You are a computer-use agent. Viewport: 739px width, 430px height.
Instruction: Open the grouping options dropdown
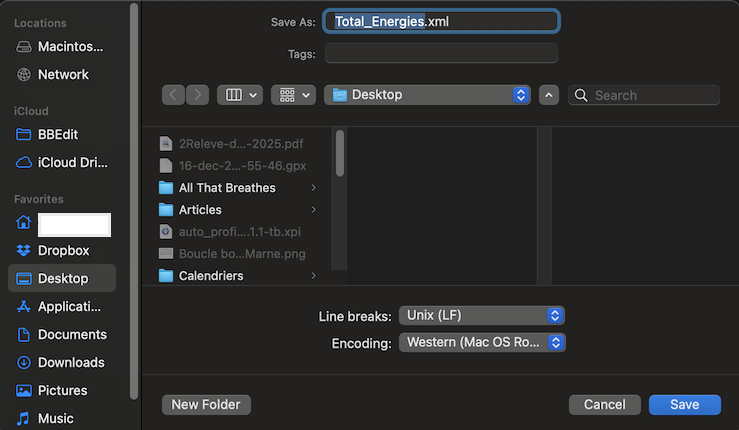293,95
